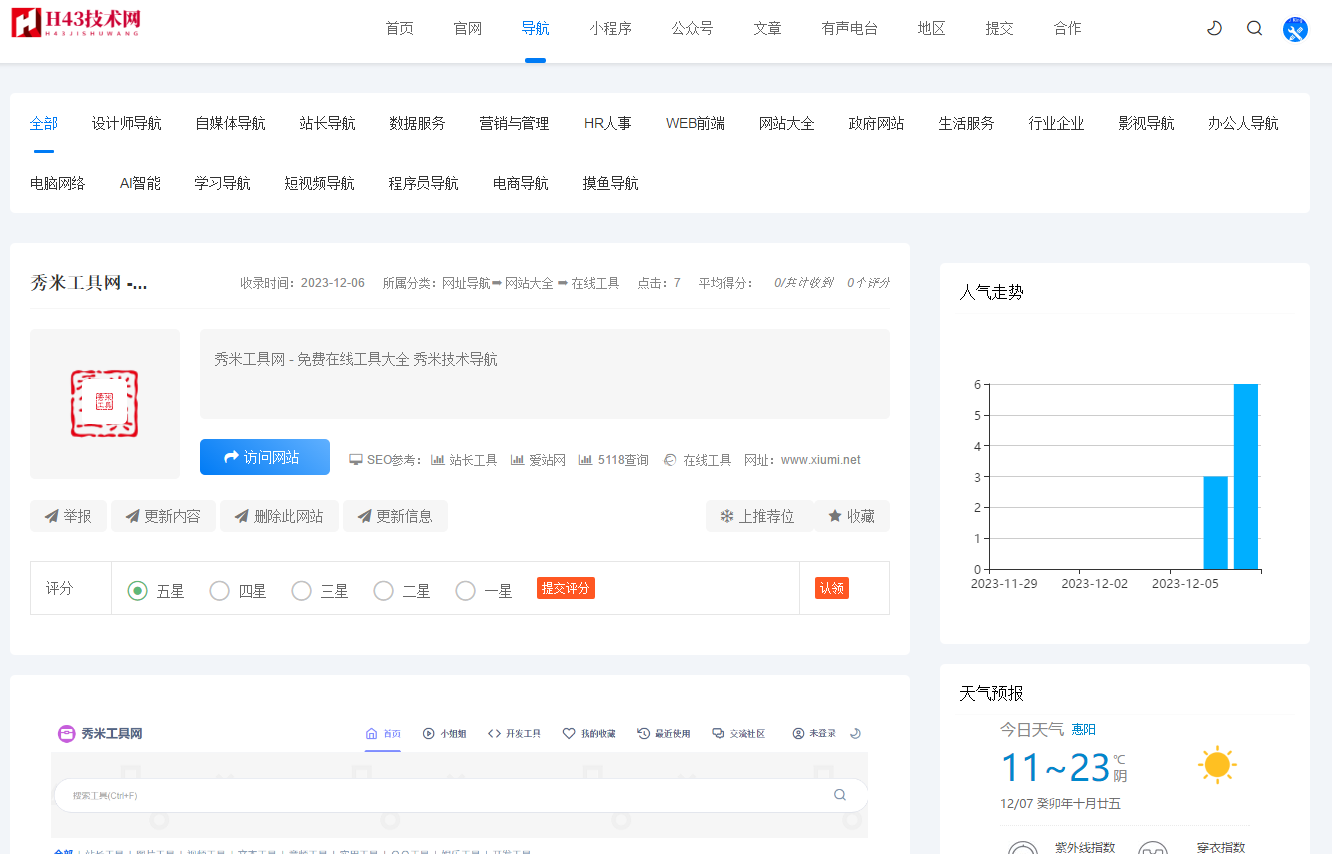Toggle dark mode moon icon
The width and height of the screenshot is (1332, 854).
[x=1214, y=28]
